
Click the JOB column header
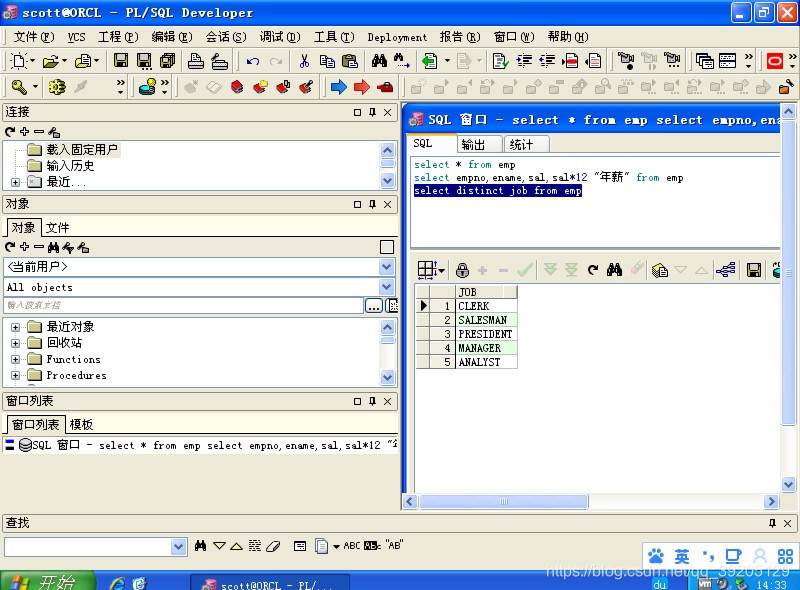coord(486,292)
